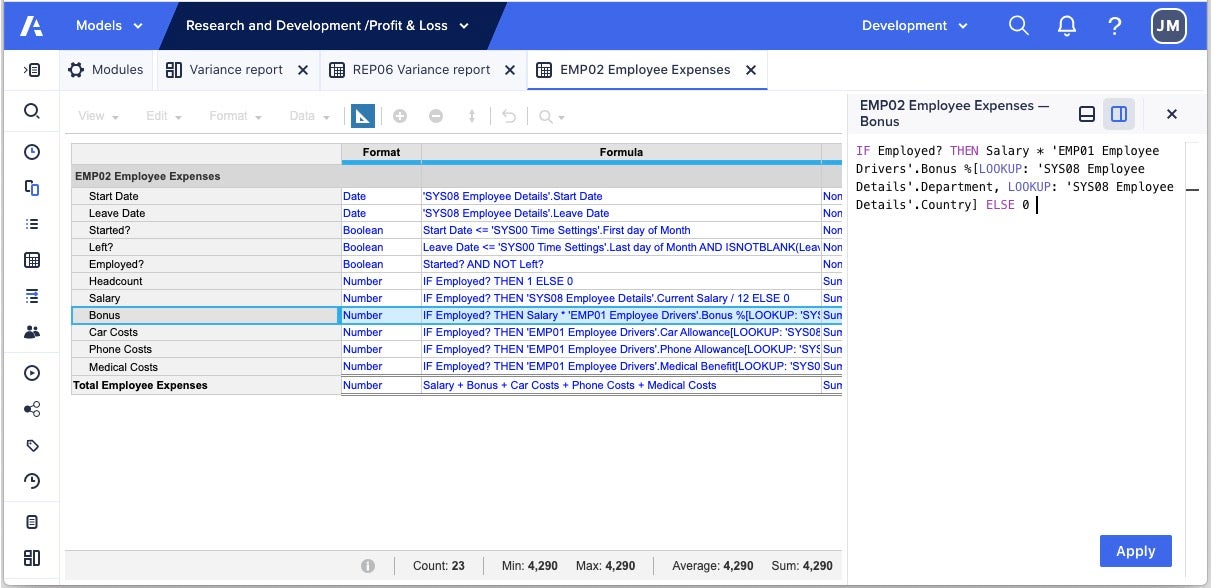Open the Research and Development /Profit & Loss selector
Image resolution: width=1231 pixels, height=588 pixels.
(327, 26)
